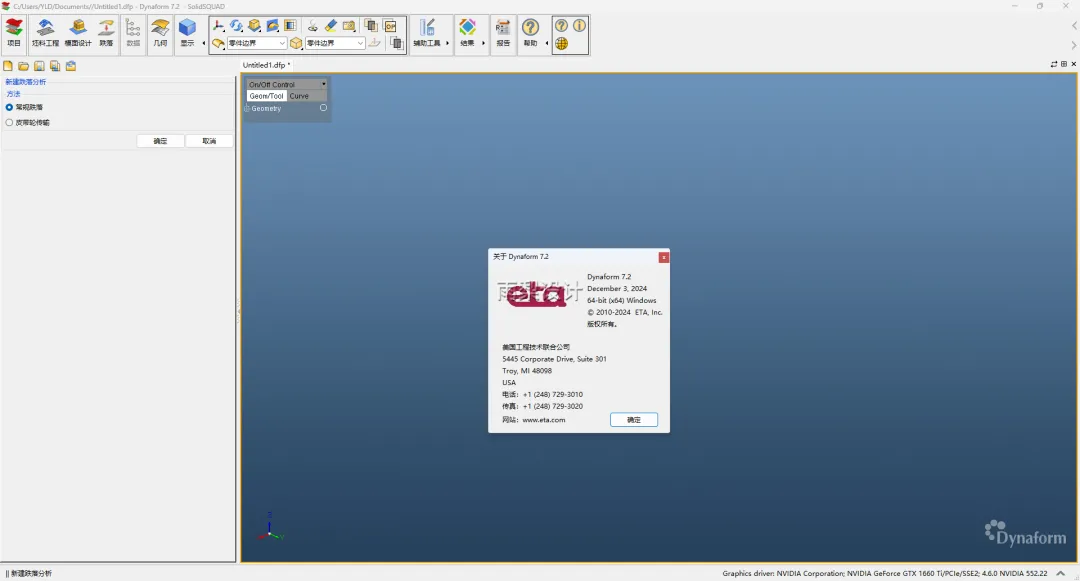Click the viewport tile layout icon
1080x581 pixels.
[x=1063, y=64]
